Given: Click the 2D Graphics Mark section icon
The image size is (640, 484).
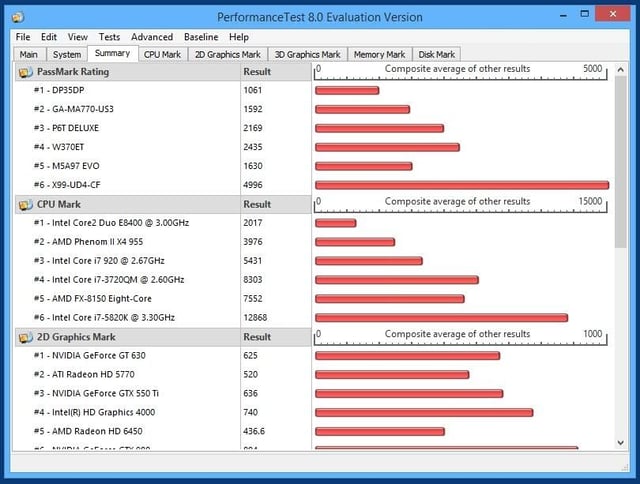Looking at the screenshot, I should point(25,337).
